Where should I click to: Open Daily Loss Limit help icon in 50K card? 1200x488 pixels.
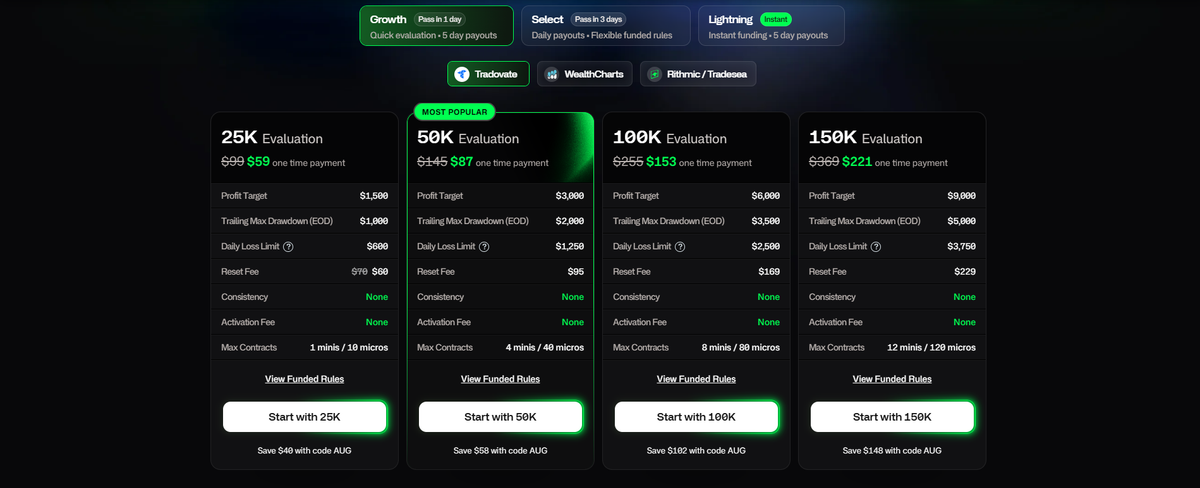point(484,247)
